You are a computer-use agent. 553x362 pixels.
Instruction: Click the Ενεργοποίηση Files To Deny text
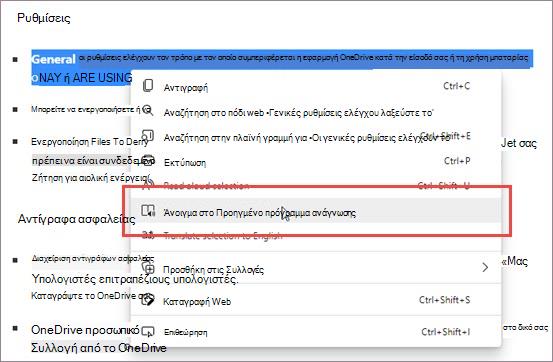click(90, 142)
